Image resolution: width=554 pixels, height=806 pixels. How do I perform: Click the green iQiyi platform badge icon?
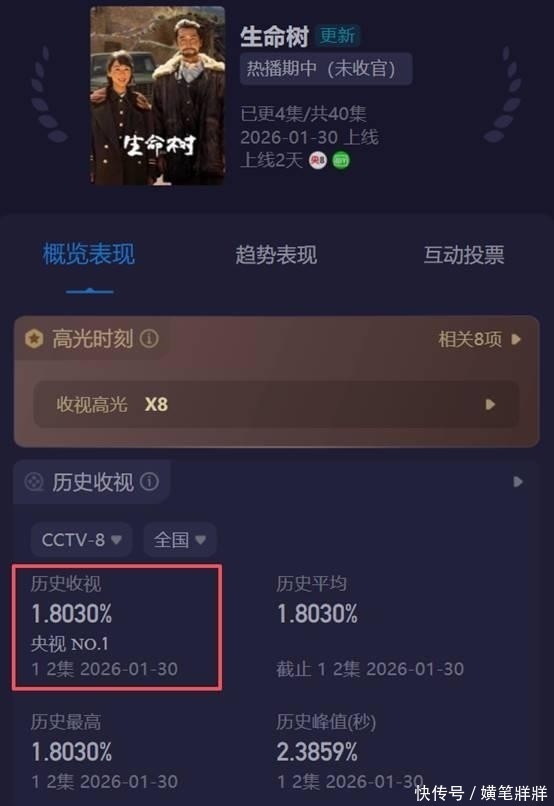point(341,161)
